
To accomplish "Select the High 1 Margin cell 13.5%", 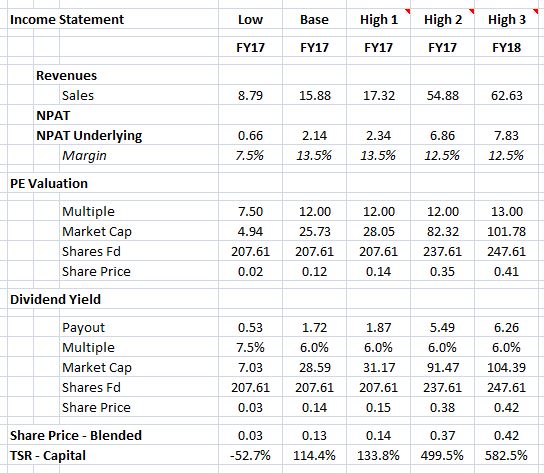I will 378,155.
